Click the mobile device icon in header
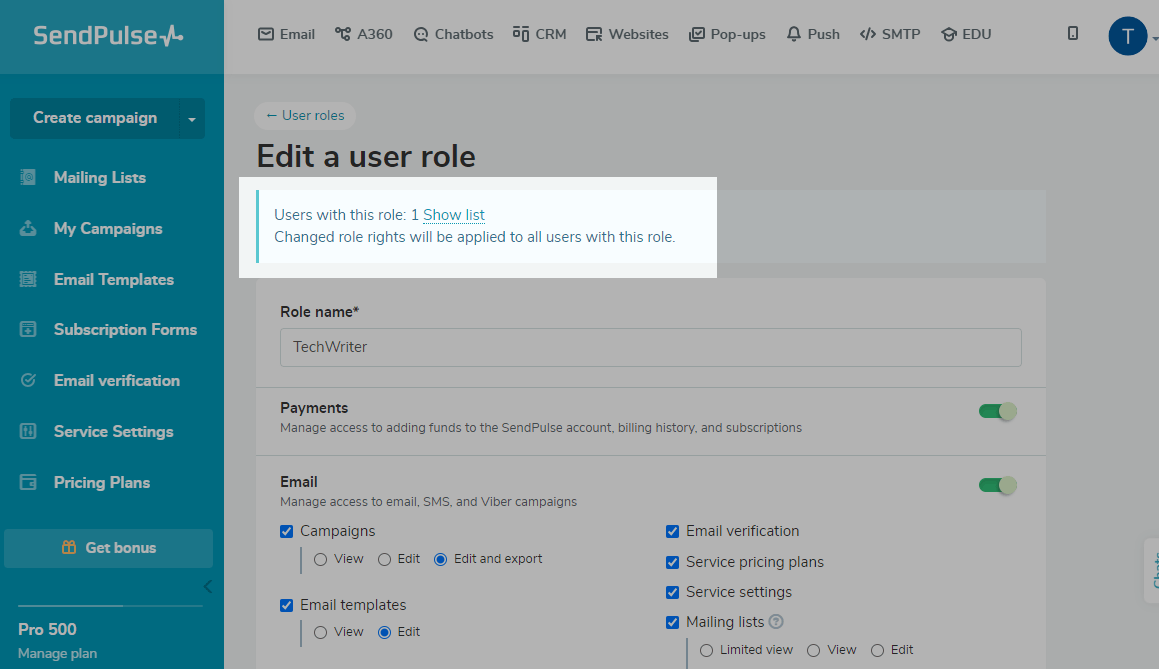The image size is (1159, 669). point(1073,34)
